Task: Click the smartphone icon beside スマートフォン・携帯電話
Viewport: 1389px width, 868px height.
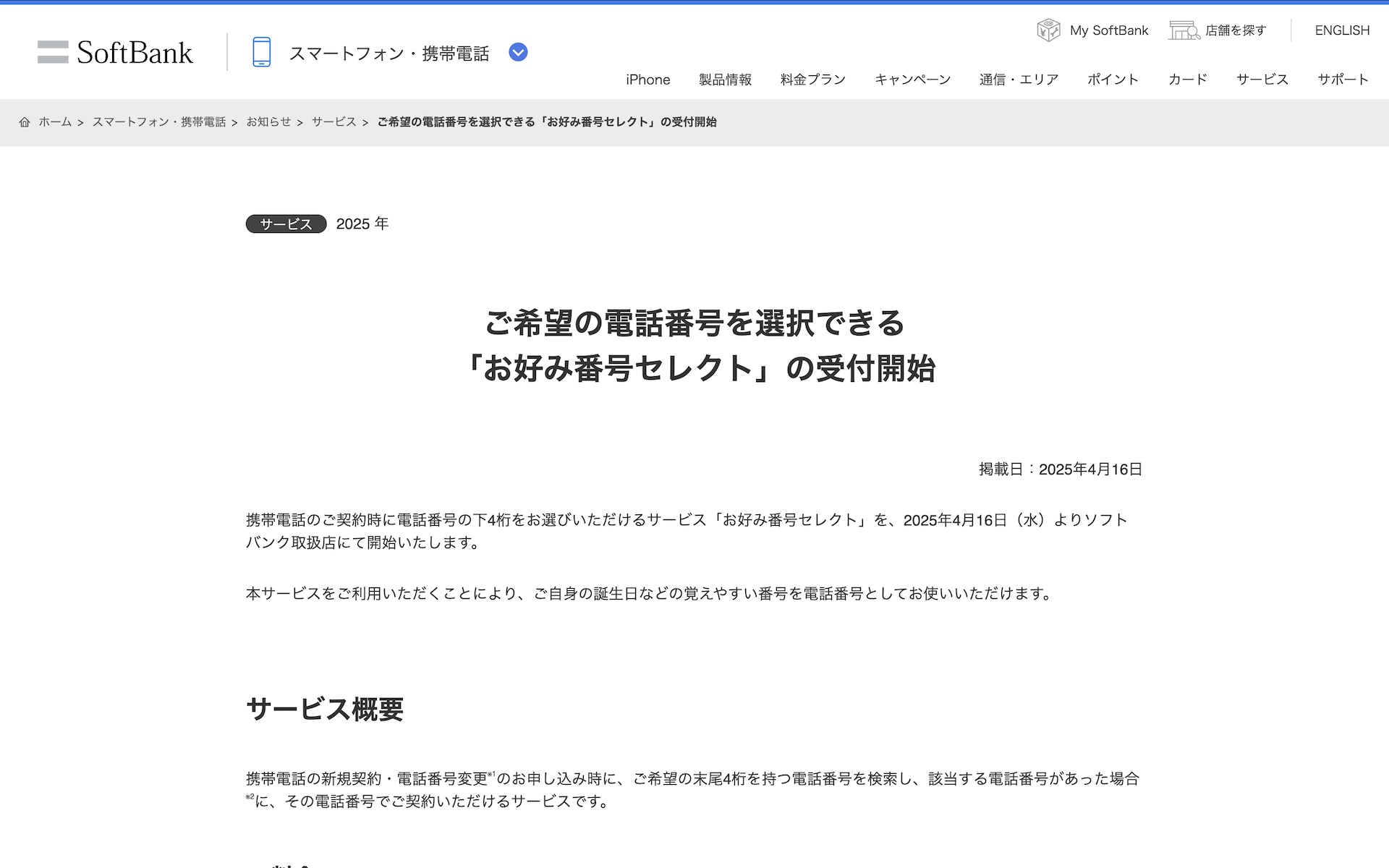Action: pyautogui.click(x=261, y=52)
